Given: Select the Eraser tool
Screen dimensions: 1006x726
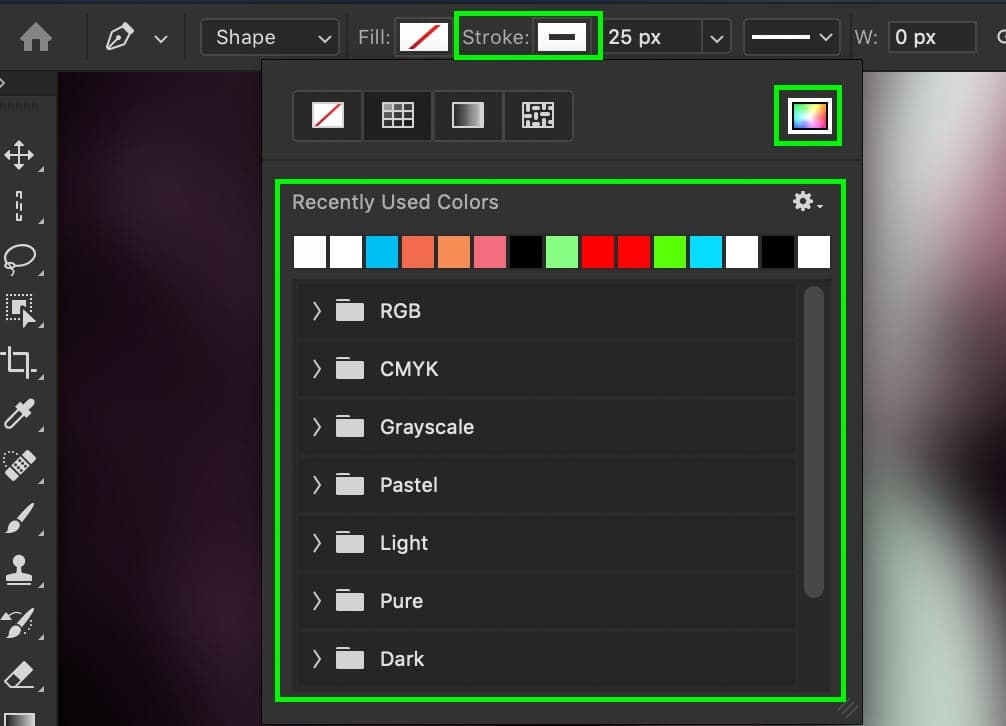Looking at the screenshot, I should 19,674.
